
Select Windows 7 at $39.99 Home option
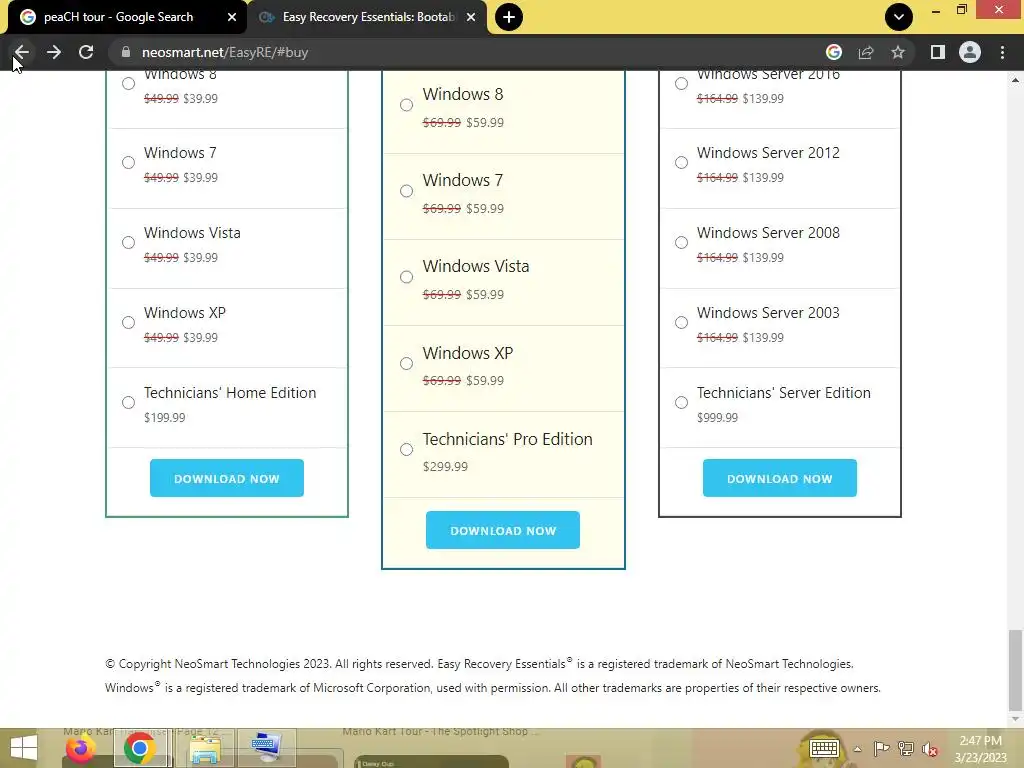(129, 163)
